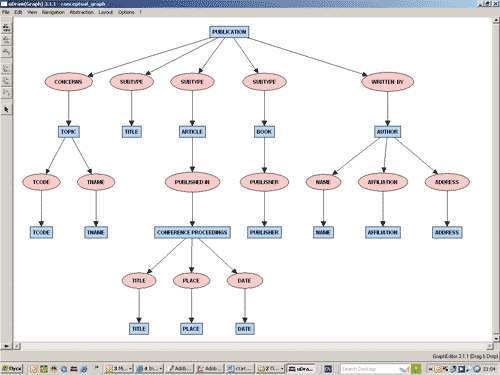
Task: Open the ? help menu
Action: (140, 12)
